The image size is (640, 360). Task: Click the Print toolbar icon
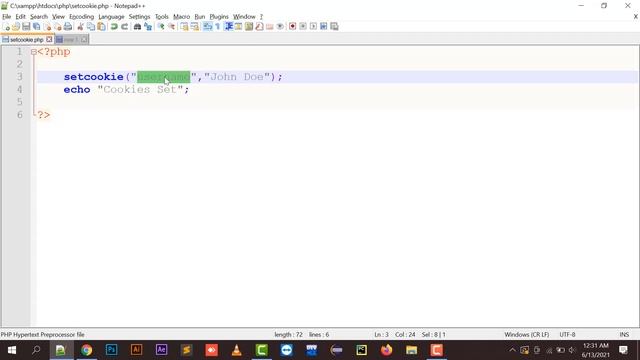pos(68,27)
